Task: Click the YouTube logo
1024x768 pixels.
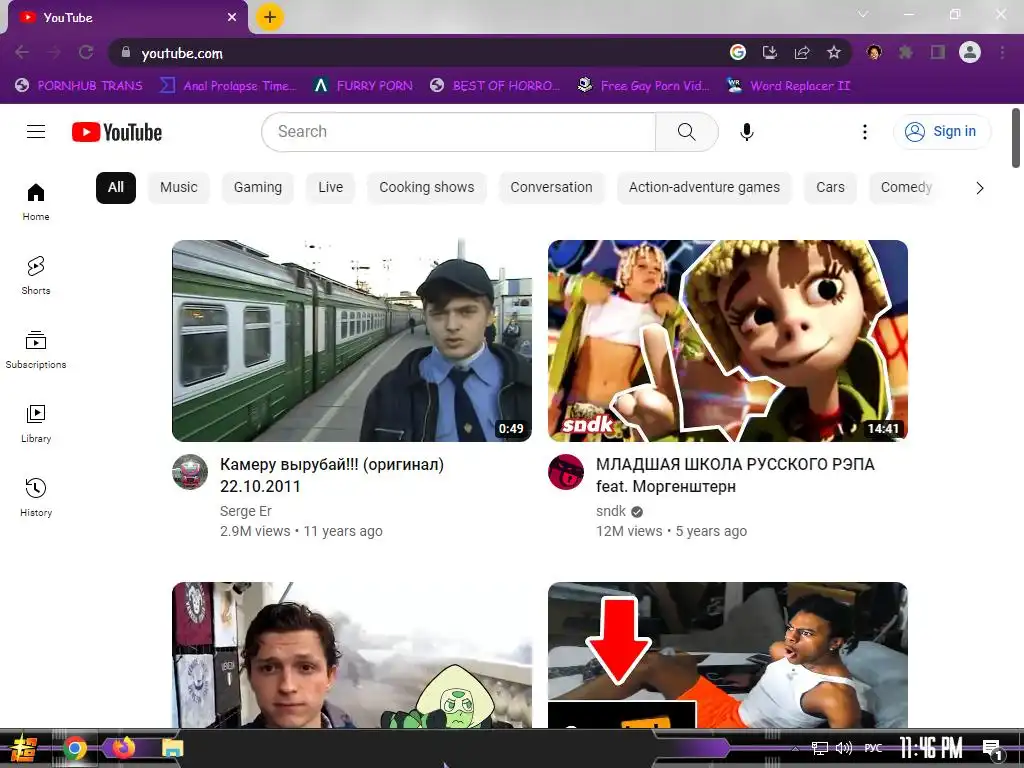Action: pyautogui.click(x=117, y=132)
